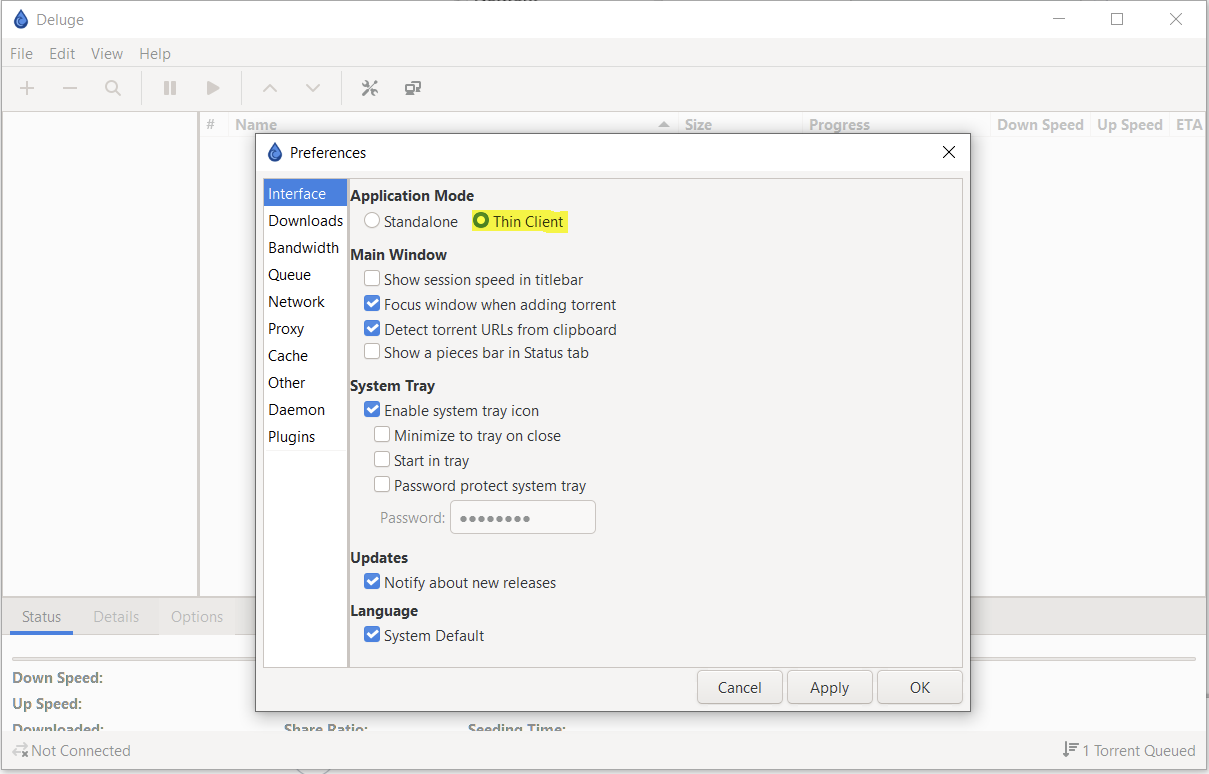The width and height of the screenshot is (1209, 774).
Task: Click the Queue Down arrow icon
Action: [313, 88]
